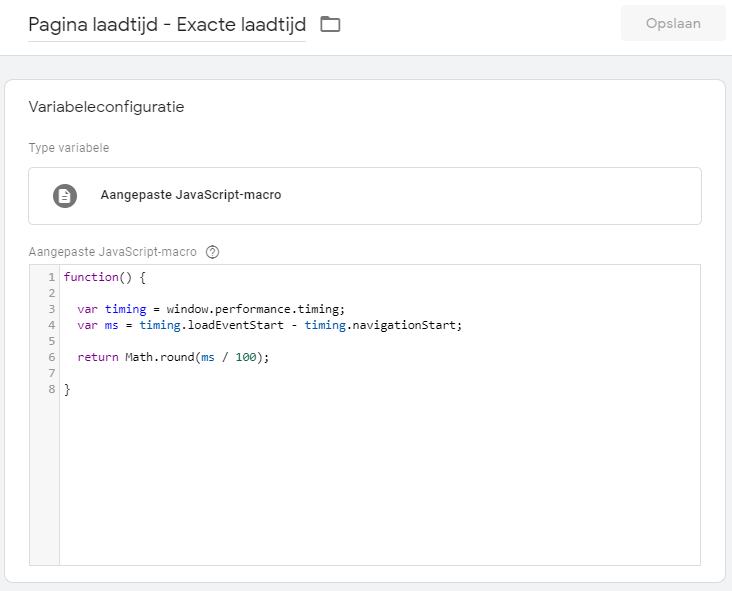The width and height of the screenshot is (732, 591).
Task: Click the 'Aangepaste JavaScript-macro' label above the editor
Action: click(113, 252)
